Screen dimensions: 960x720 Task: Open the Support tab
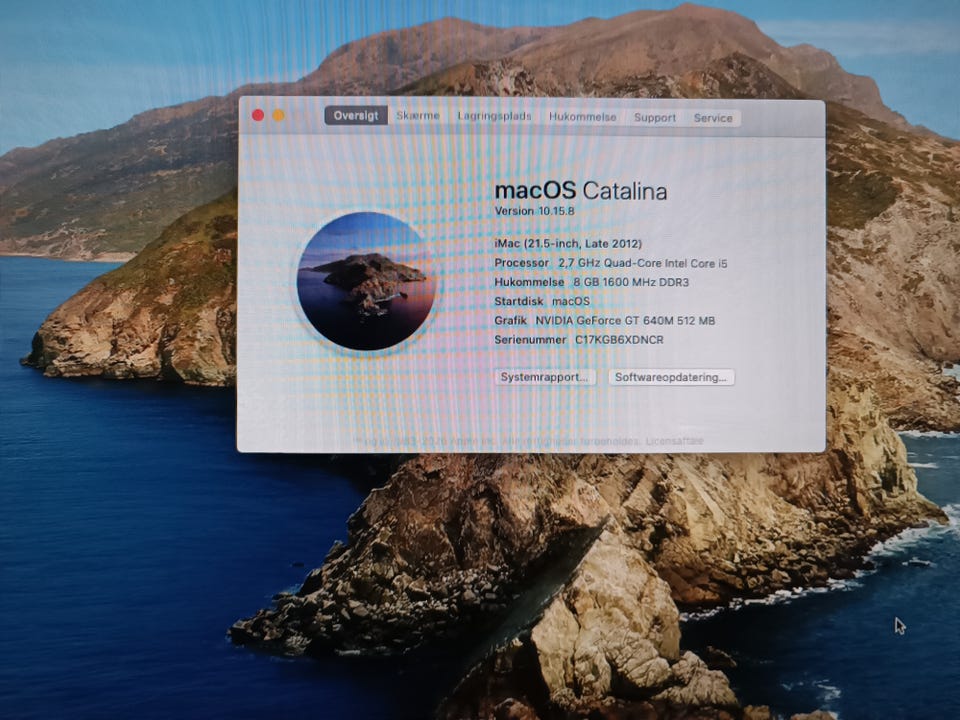coord(654,118)
